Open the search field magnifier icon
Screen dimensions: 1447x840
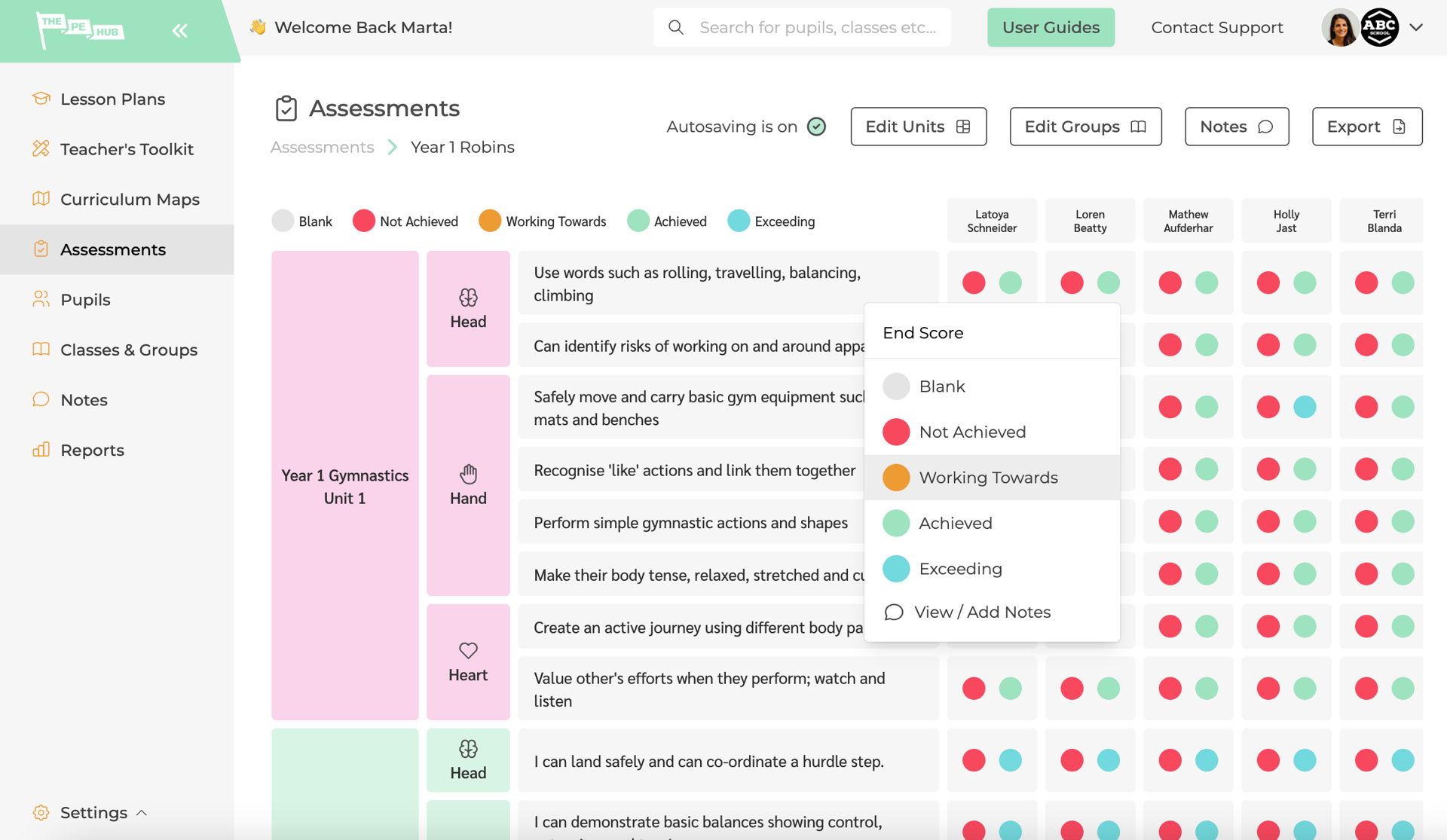point(676,27)
